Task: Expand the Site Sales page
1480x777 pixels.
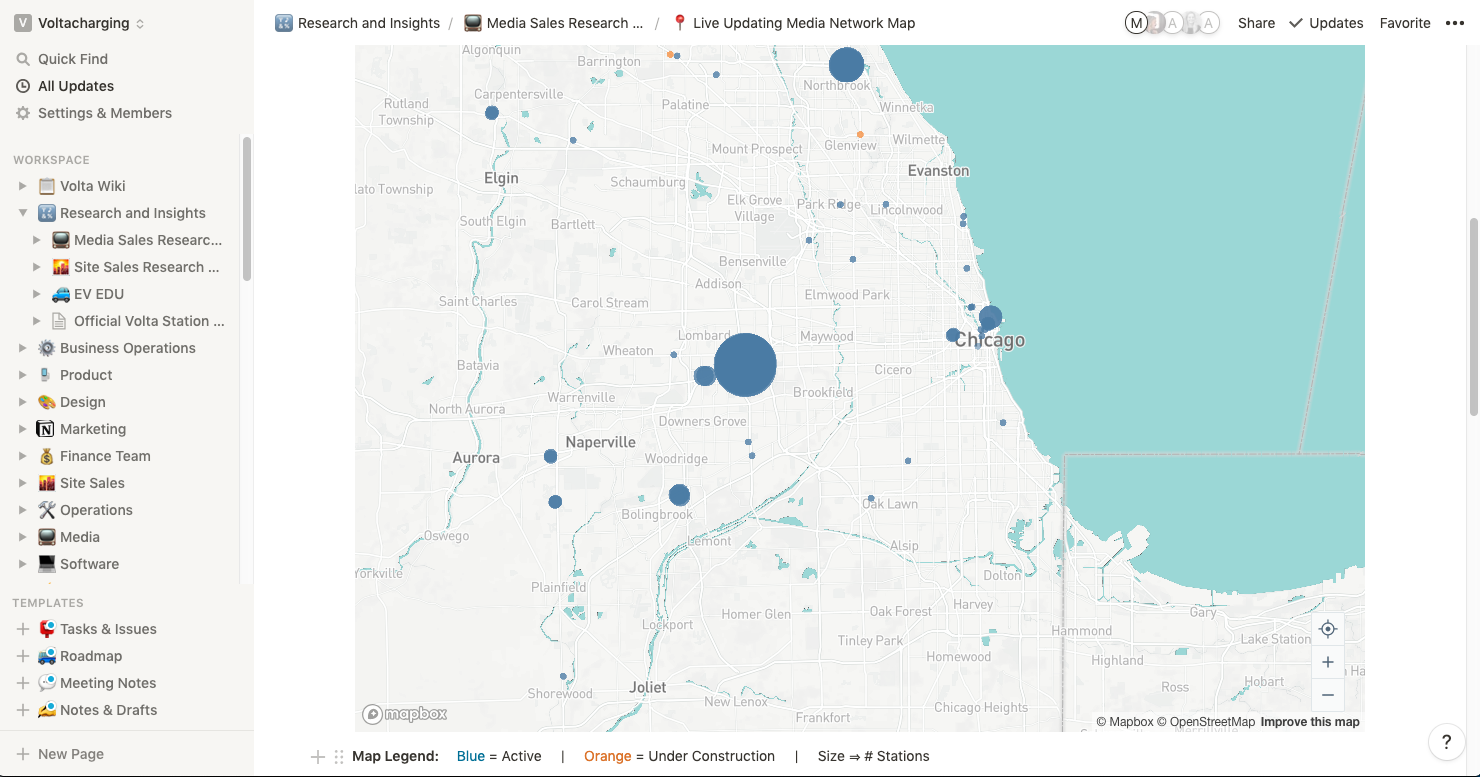Action: (x=23, y=483)
